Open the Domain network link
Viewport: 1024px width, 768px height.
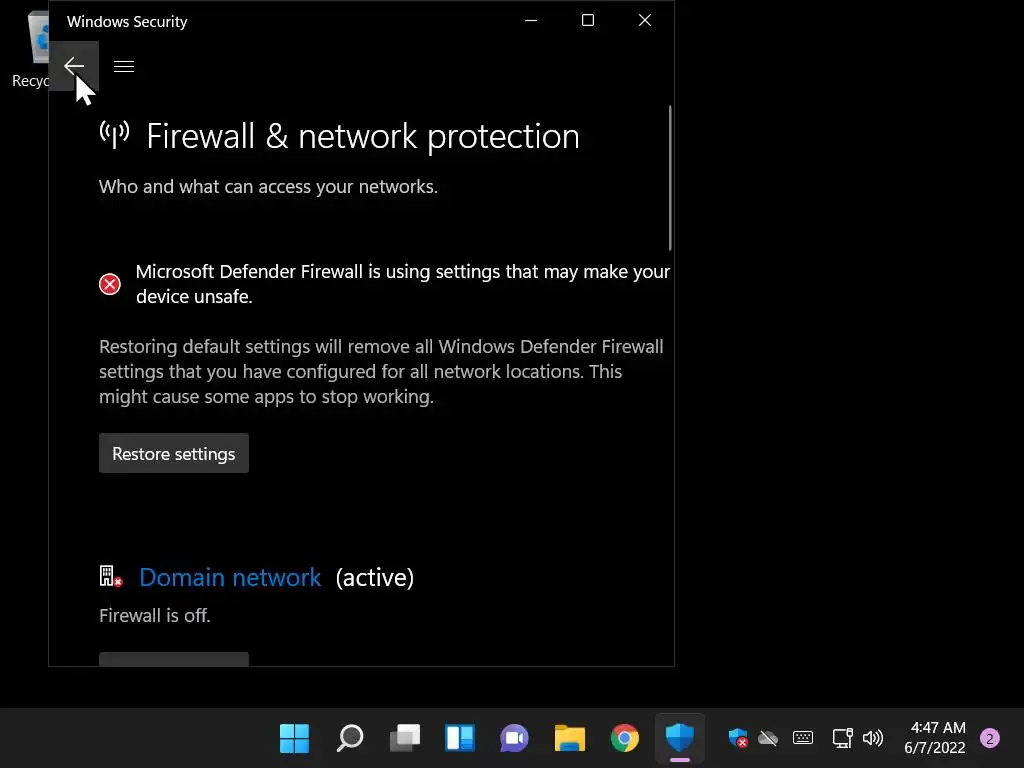click(x=230, y=578)
